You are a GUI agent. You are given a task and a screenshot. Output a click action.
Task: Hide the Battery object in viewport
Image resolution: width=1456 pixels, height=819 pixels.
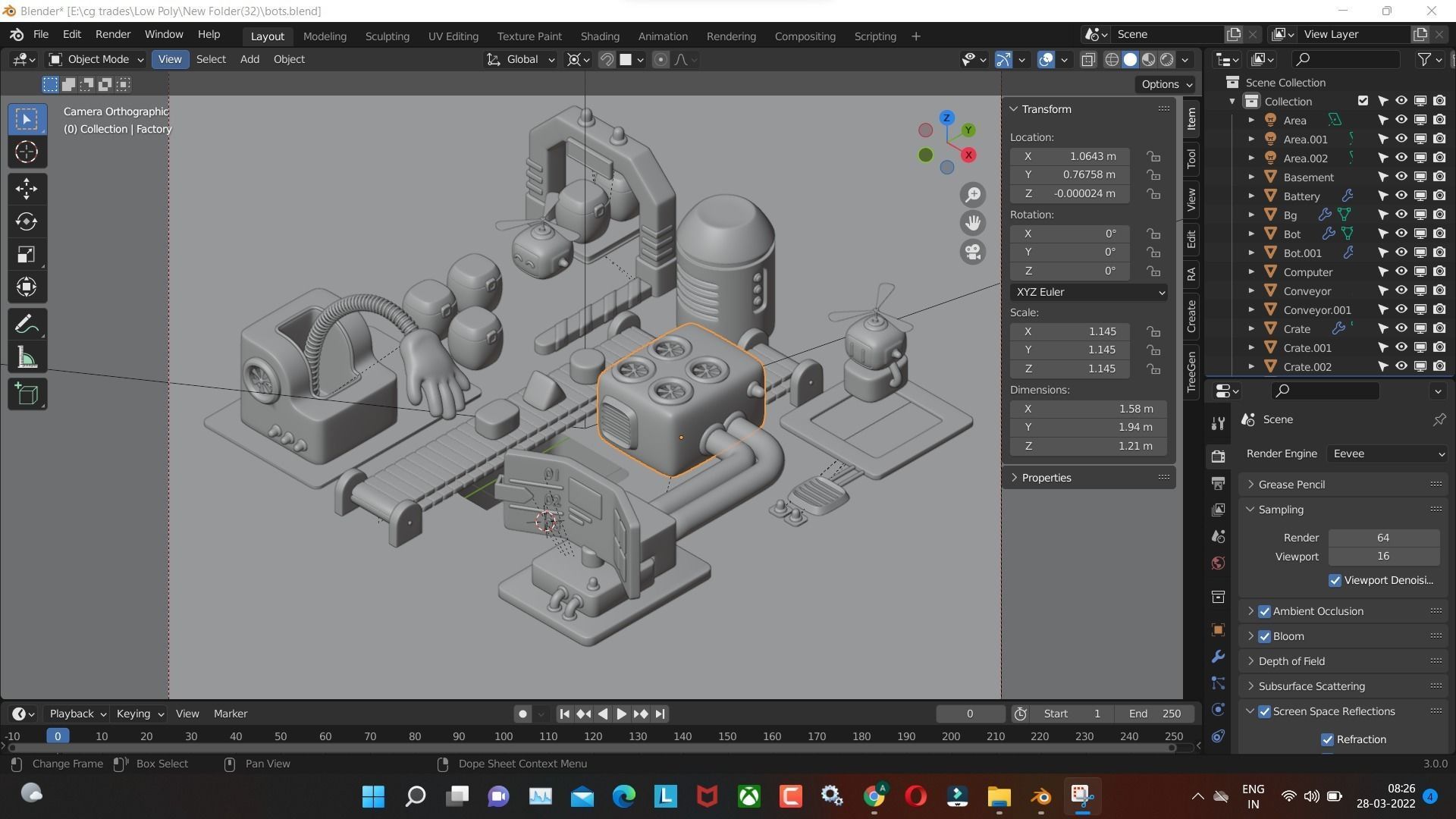pyautogui.click(x=1401, y=196)
